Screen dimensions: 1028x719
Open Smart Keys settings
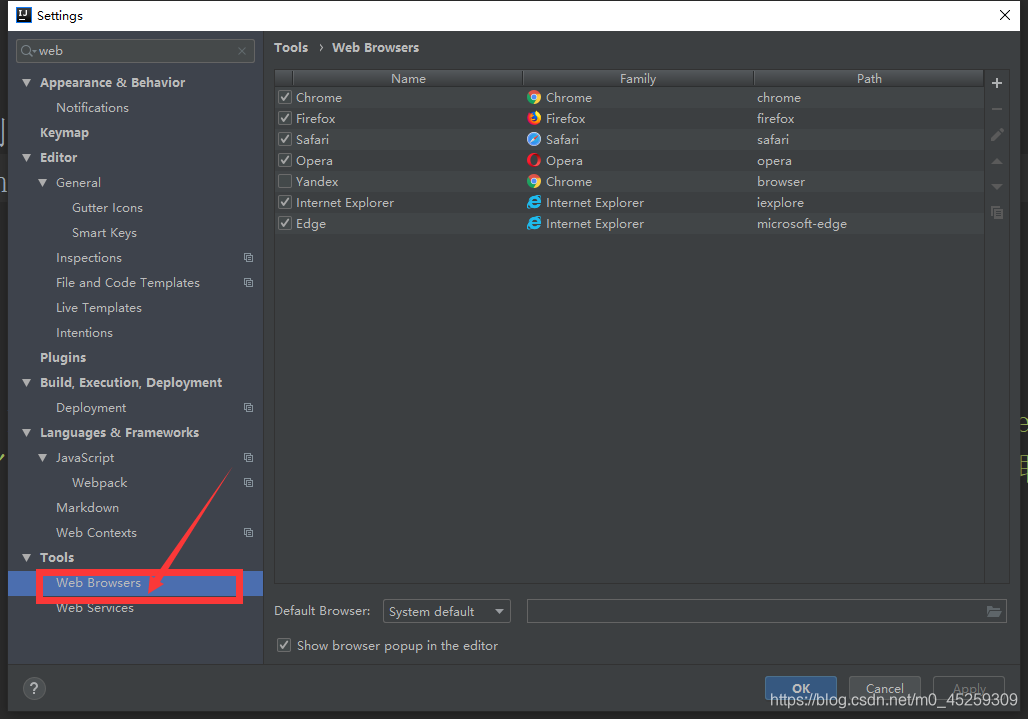pos(104,233)
